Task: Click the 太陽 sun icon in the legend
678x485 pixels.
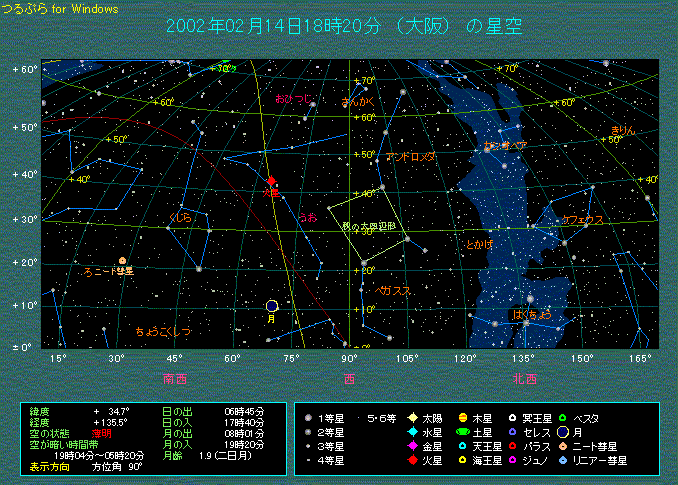Action: (413, 417)
